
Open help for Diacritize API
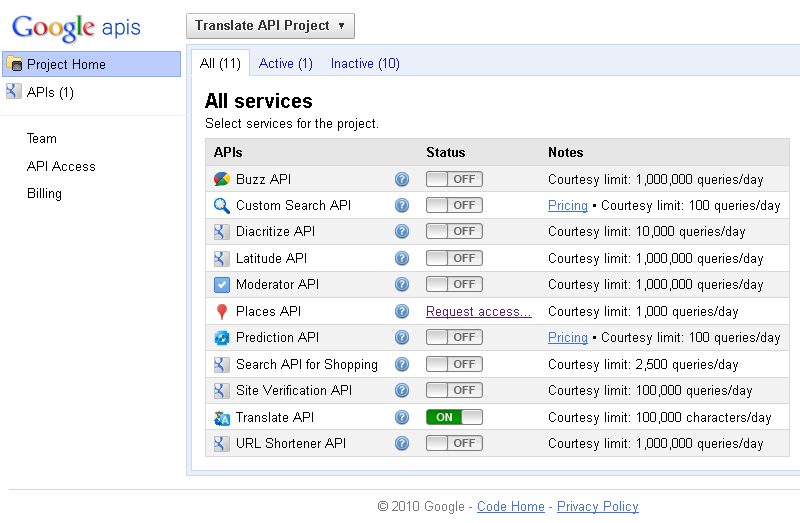point(402,231)
